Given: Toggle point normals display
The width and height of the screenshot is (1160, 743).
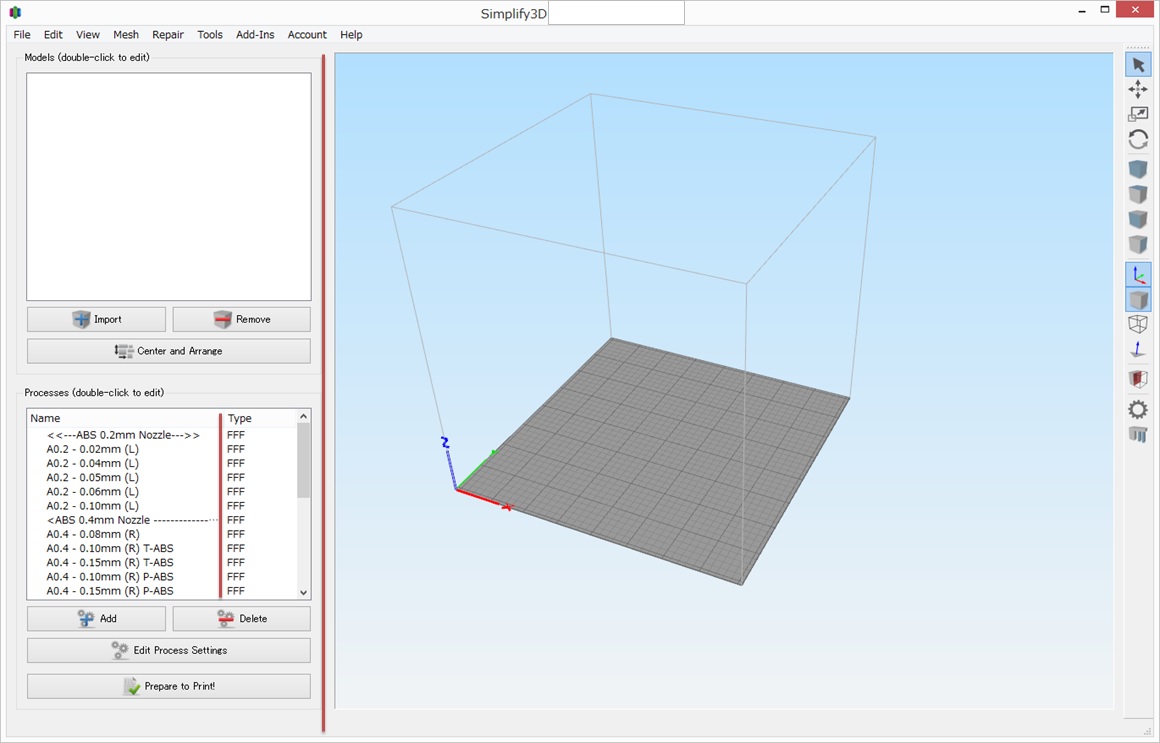Looking at the screenshot, I should click(1138, 349).
